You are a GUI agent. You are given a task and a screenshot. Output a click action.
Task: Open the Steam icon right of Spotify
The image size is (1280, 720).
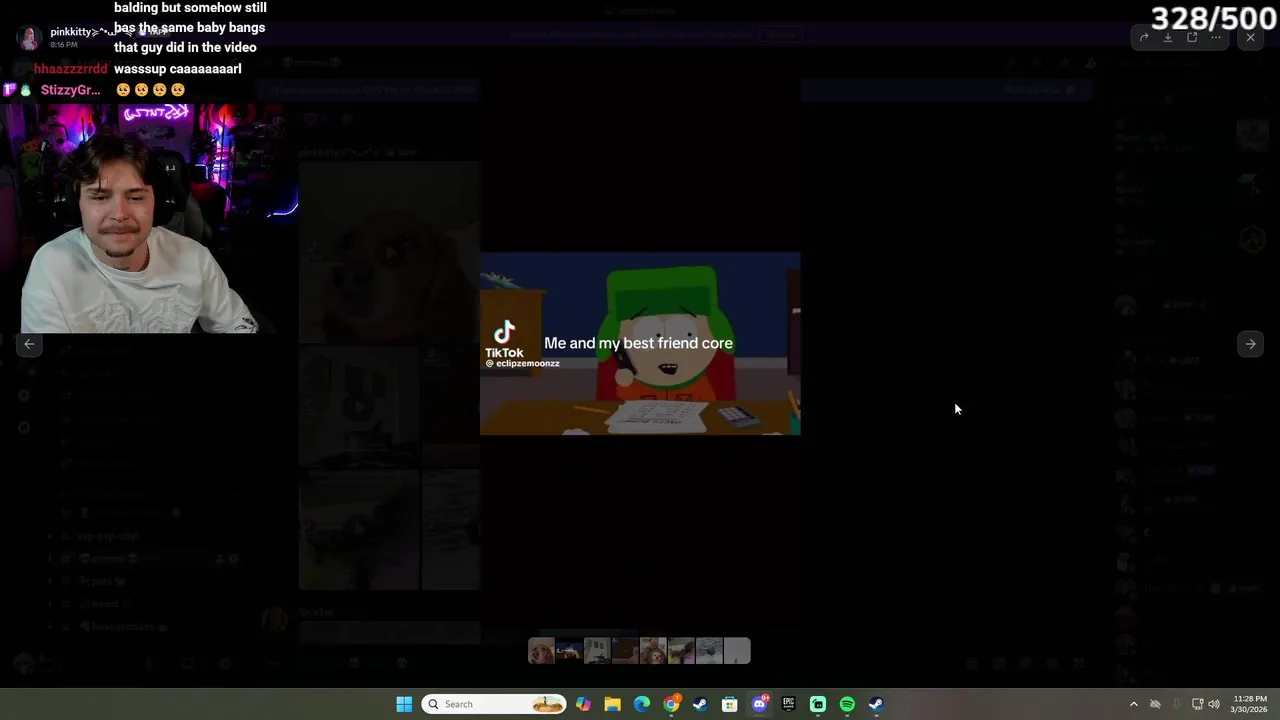pos(876,704)
